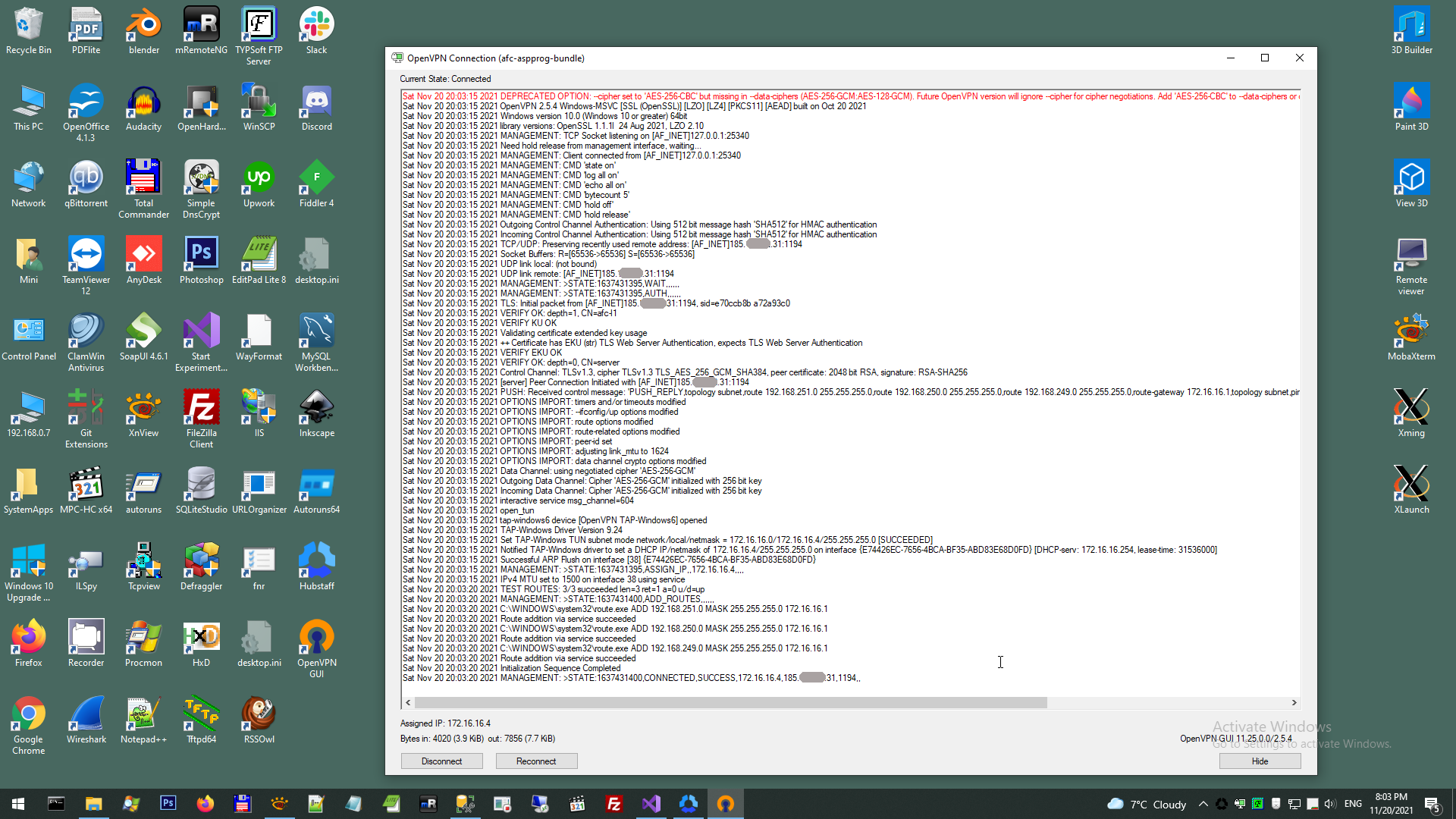Expand hidden system tray icons
Screen dimensions: 1456x819
(x=1203, y=804)
